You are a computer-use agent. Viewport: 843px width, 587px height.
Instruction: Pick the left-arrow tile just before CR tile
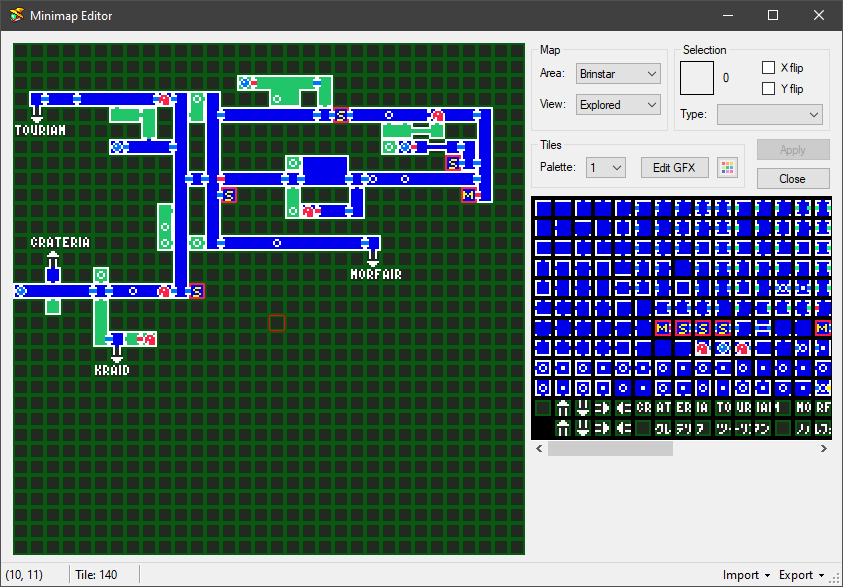pyautogui.click(x=623, y=408)
